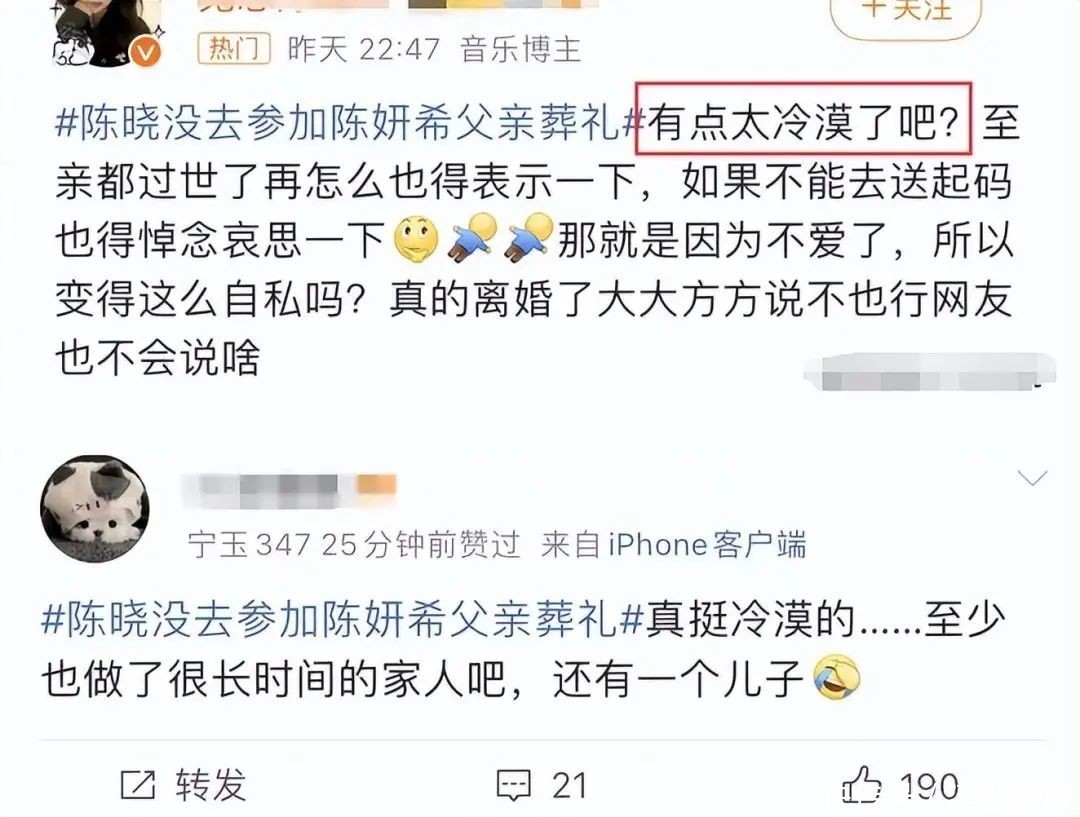
Task: Click the 音乐博主 label
Action: [521, 50]
